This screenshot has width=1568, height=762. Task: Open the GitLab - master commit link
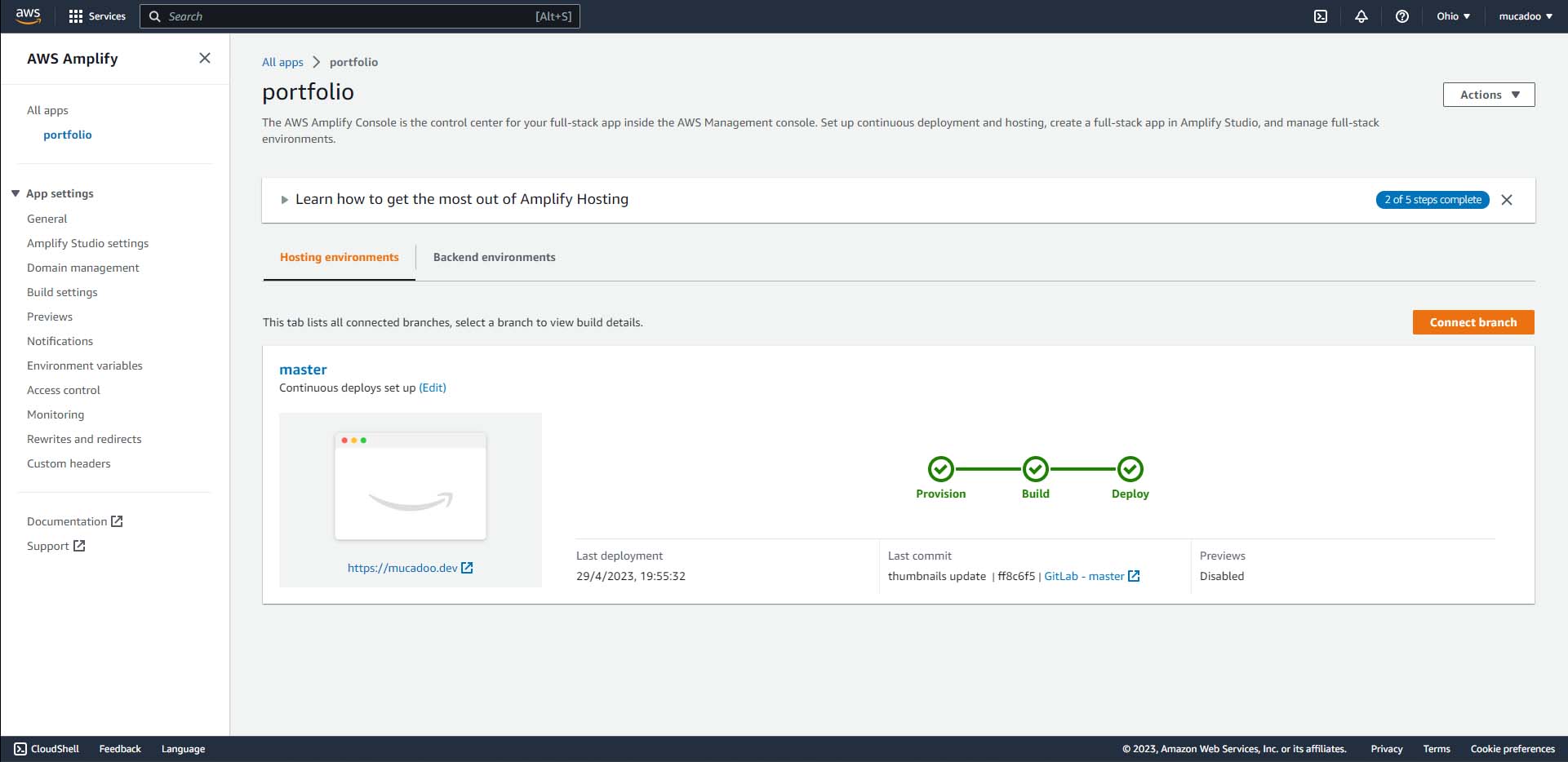1092,576
